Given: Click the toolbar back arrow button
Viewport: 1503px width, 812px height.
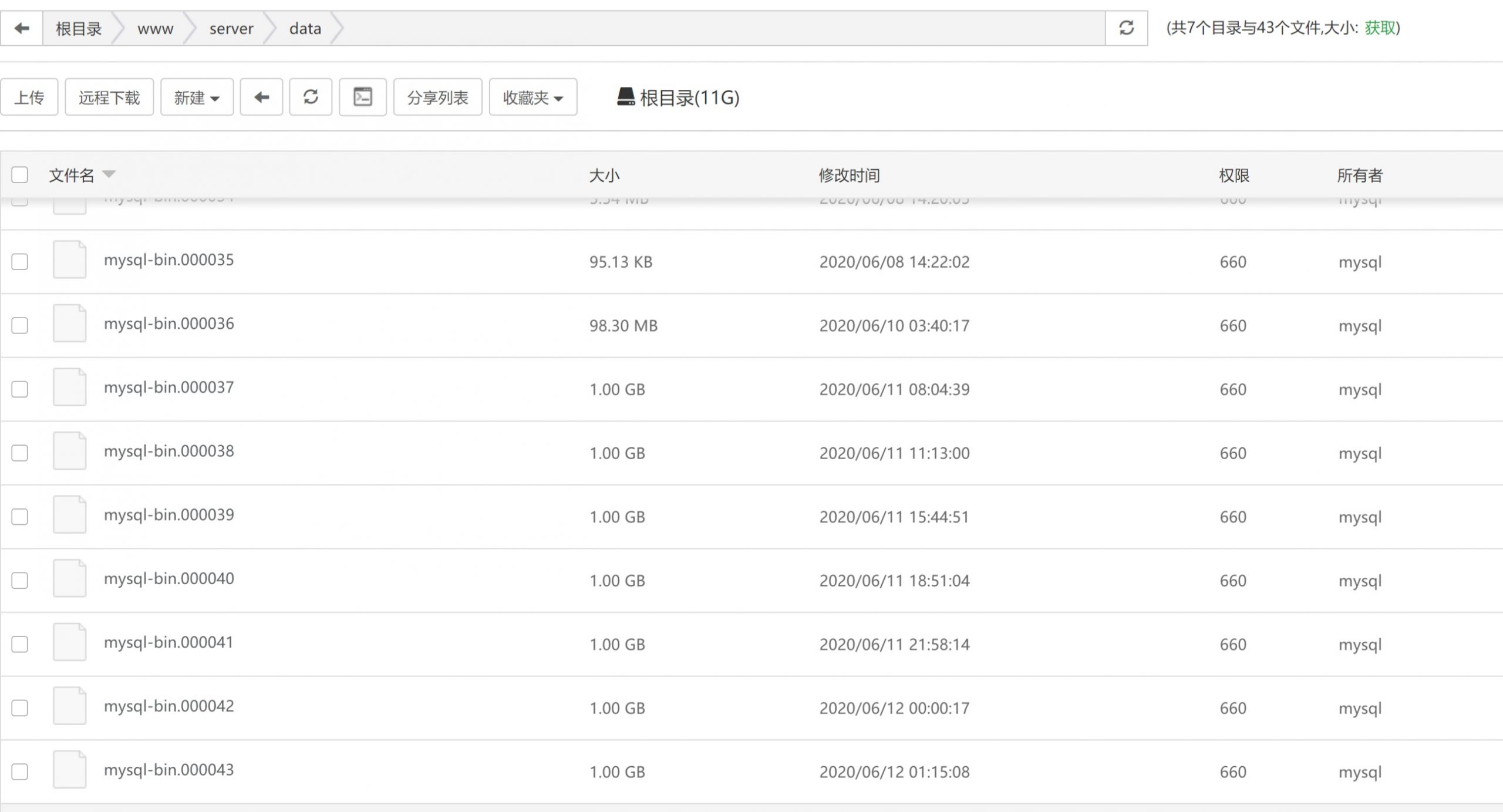Looking at the screenshot, I should (x=261, y=97).
